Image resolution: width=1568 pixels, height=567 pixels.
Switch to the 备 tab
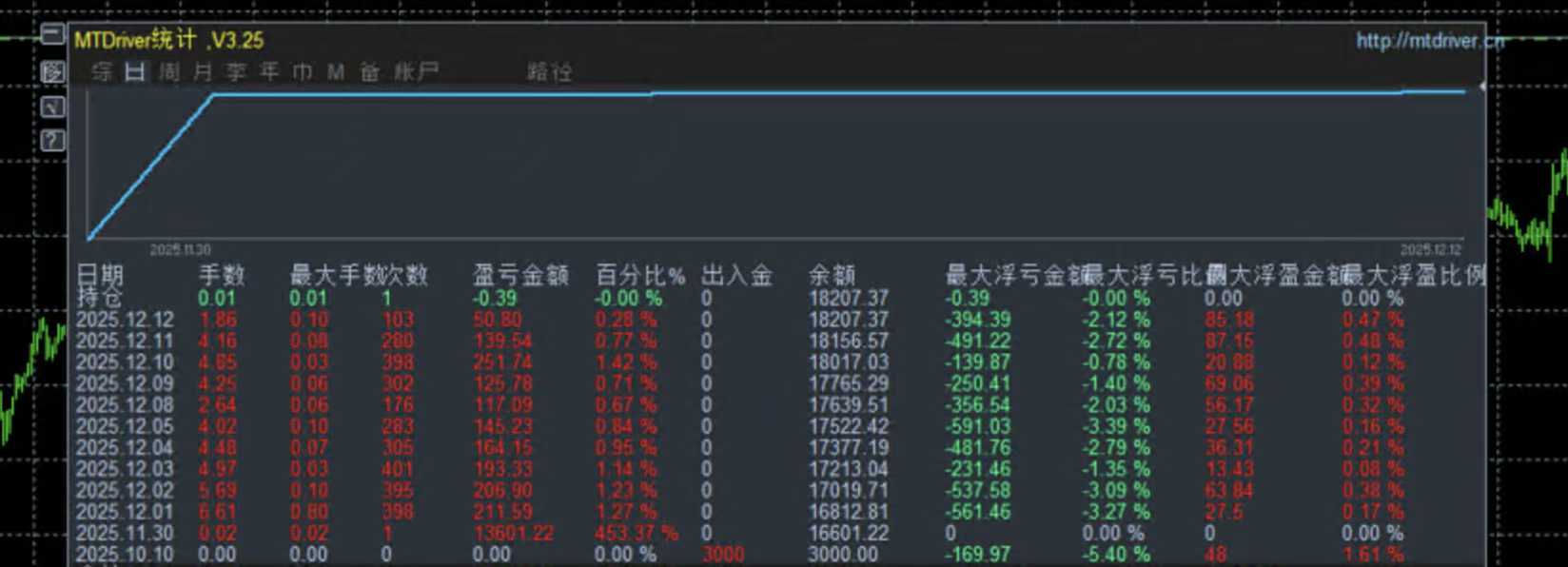pyautogui.click(x=369, y=71)
